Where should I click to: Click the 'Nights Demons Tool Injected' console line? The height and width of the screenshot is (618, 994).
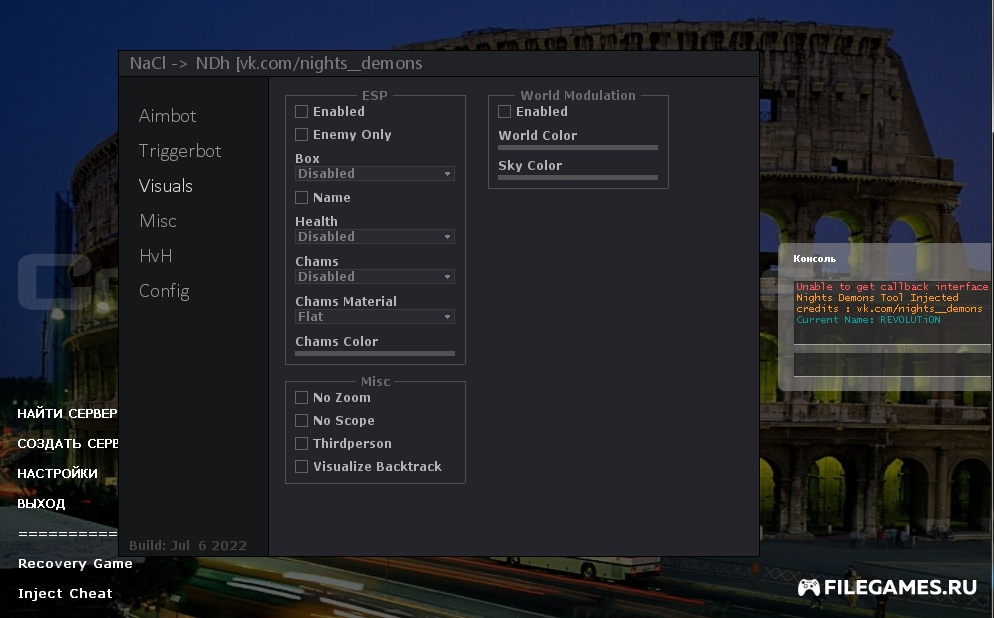pyautogui.click(x=877, y=297)
